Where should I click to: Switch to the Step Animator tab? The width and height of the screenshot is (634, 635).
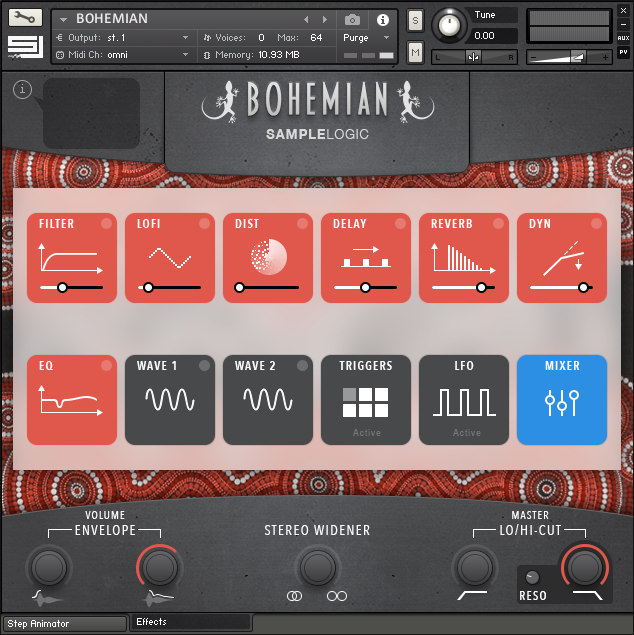coord(64,623)
